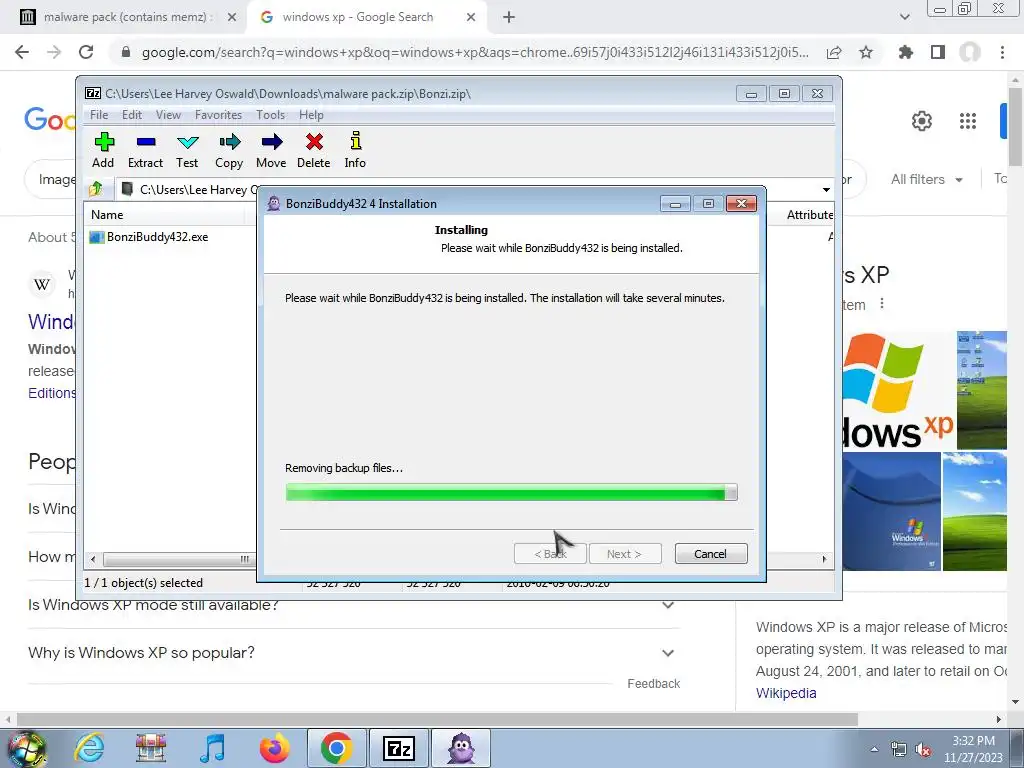Bookmark this page with the star icon
The image size is (1024, 768).
click(x=866, y=52)
